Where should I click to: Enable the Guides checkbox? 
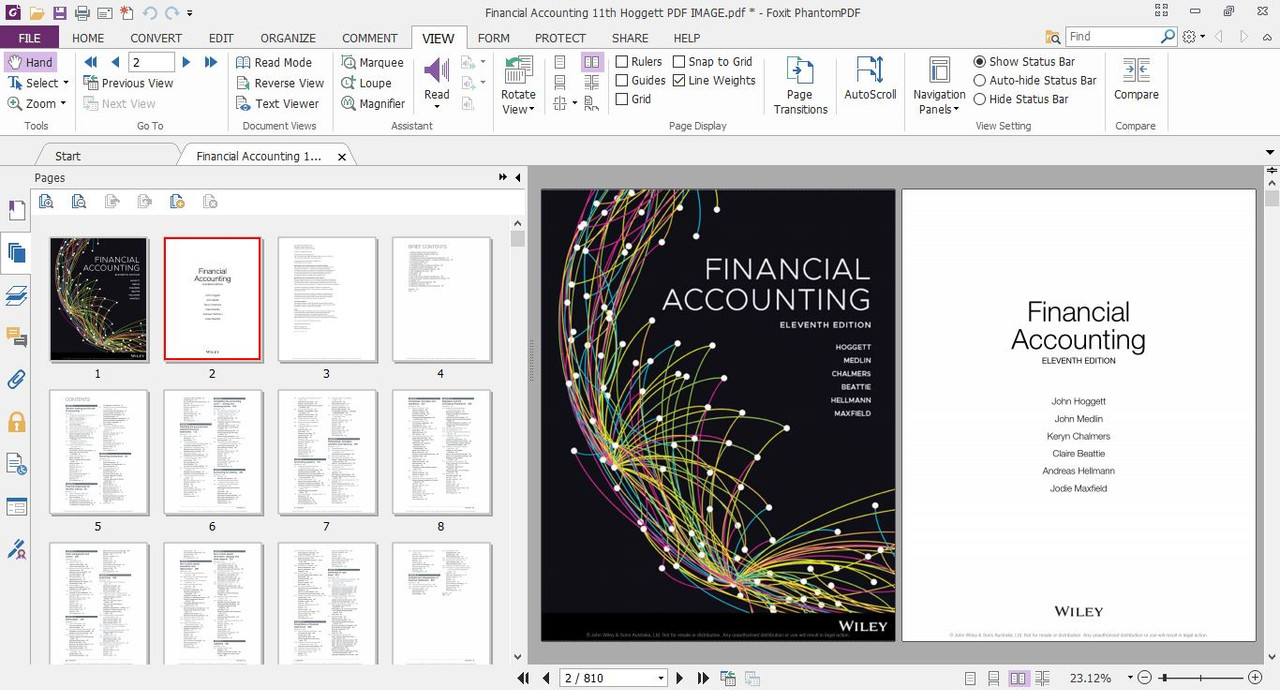(x=641, y=80)
